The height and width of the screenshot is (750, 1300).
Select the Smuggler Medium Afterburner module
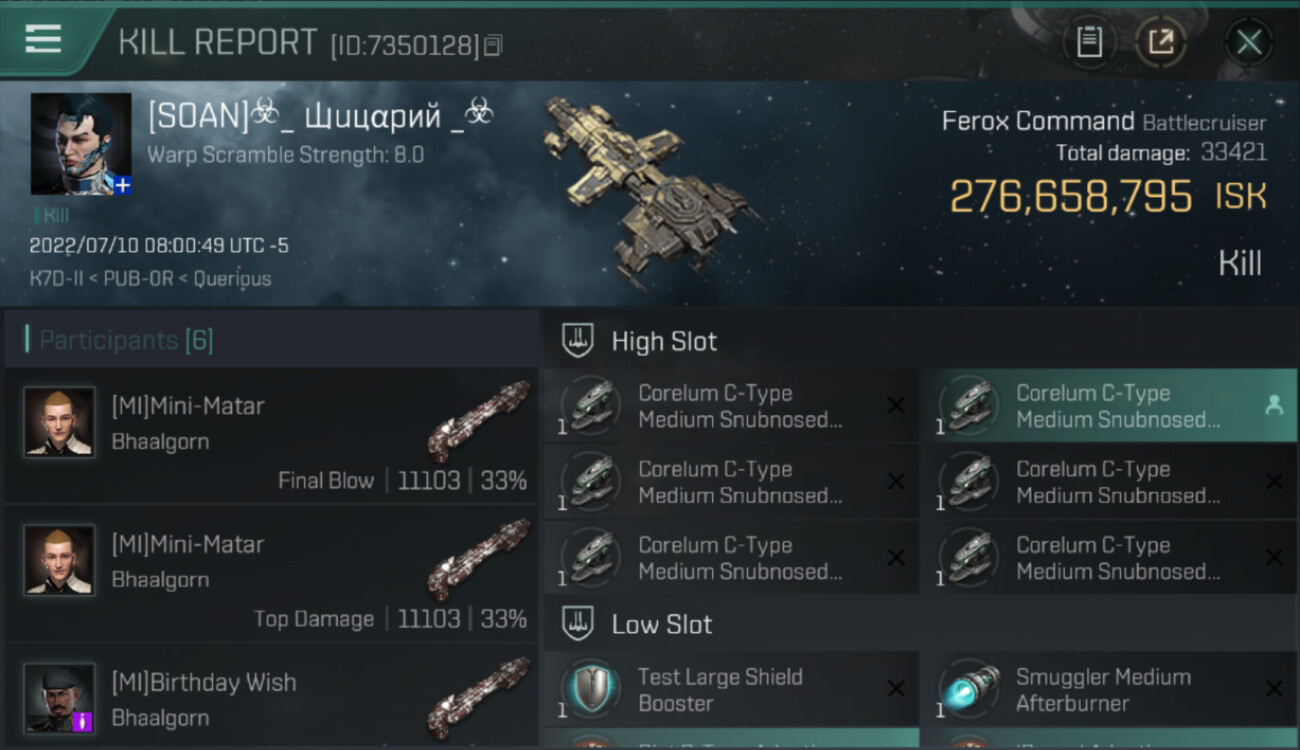(x=1109, y=689)
